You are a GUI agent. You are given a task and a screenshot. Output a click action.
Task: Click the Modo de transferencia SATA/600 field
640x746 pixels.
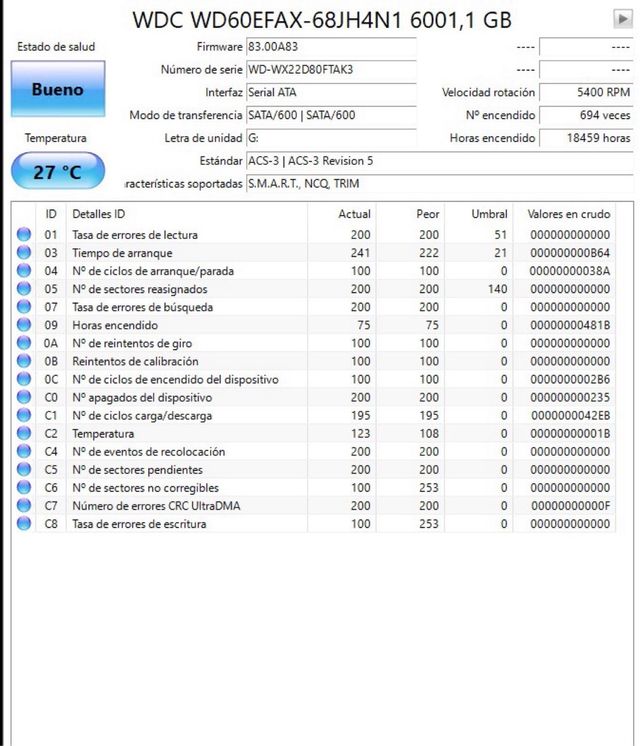point(330,115)
